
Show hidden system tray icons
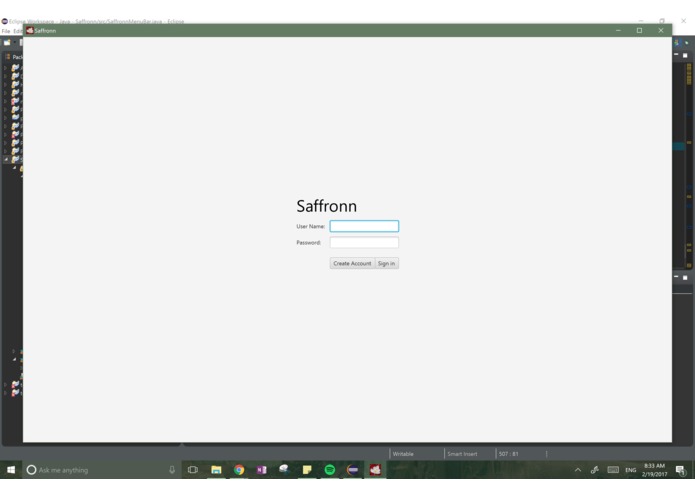click(578, 470)
